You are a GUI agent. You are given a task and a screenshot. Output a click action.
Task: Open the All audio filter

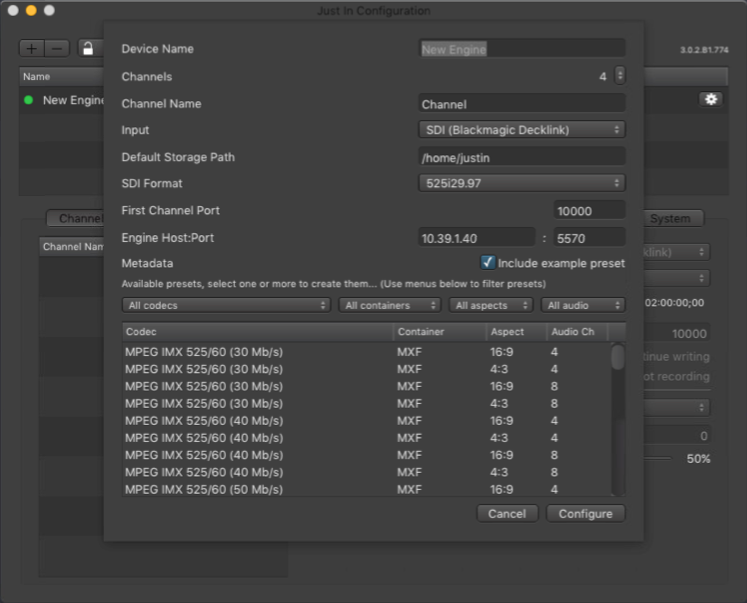583,305
